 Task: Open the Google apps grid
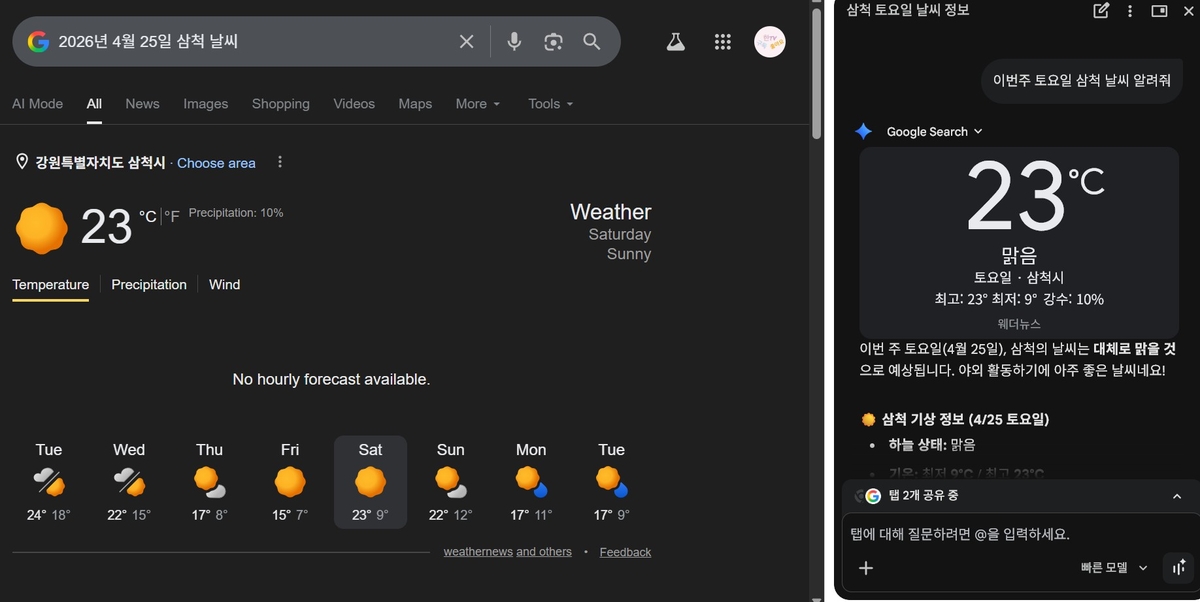pyautogui.click(x=723, y=41)
